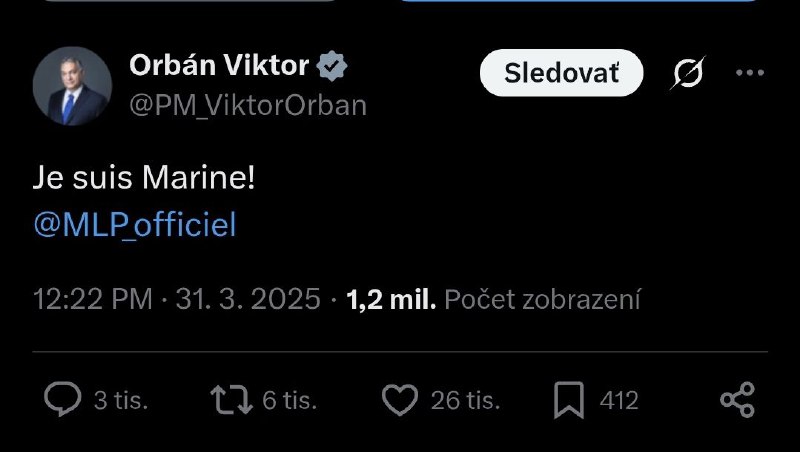Open the three-dot more options menu
The image size is (800, 452).
(749, 73)
